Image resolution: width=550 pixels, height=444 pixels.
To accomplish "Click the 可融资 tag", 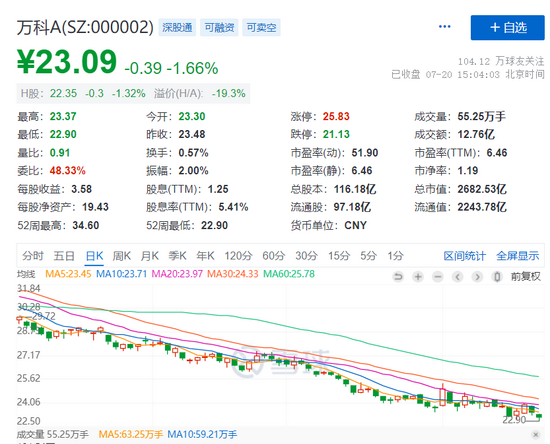I will pyautogui.click(x=219, y=27).
